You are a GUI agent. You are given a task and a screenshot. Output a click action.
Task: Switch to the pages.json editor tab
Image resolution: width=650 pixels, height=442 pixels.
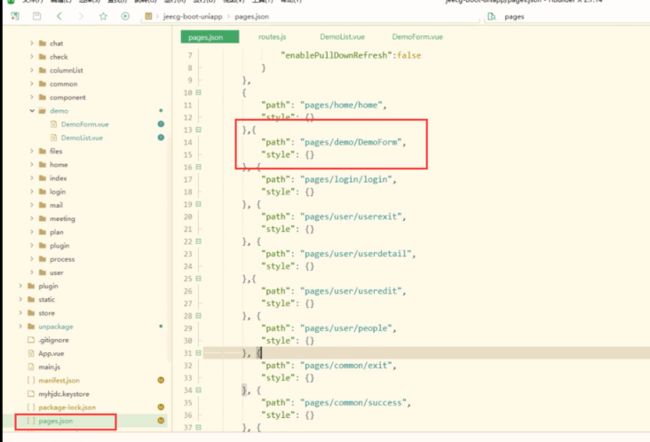tap(210, 37)
